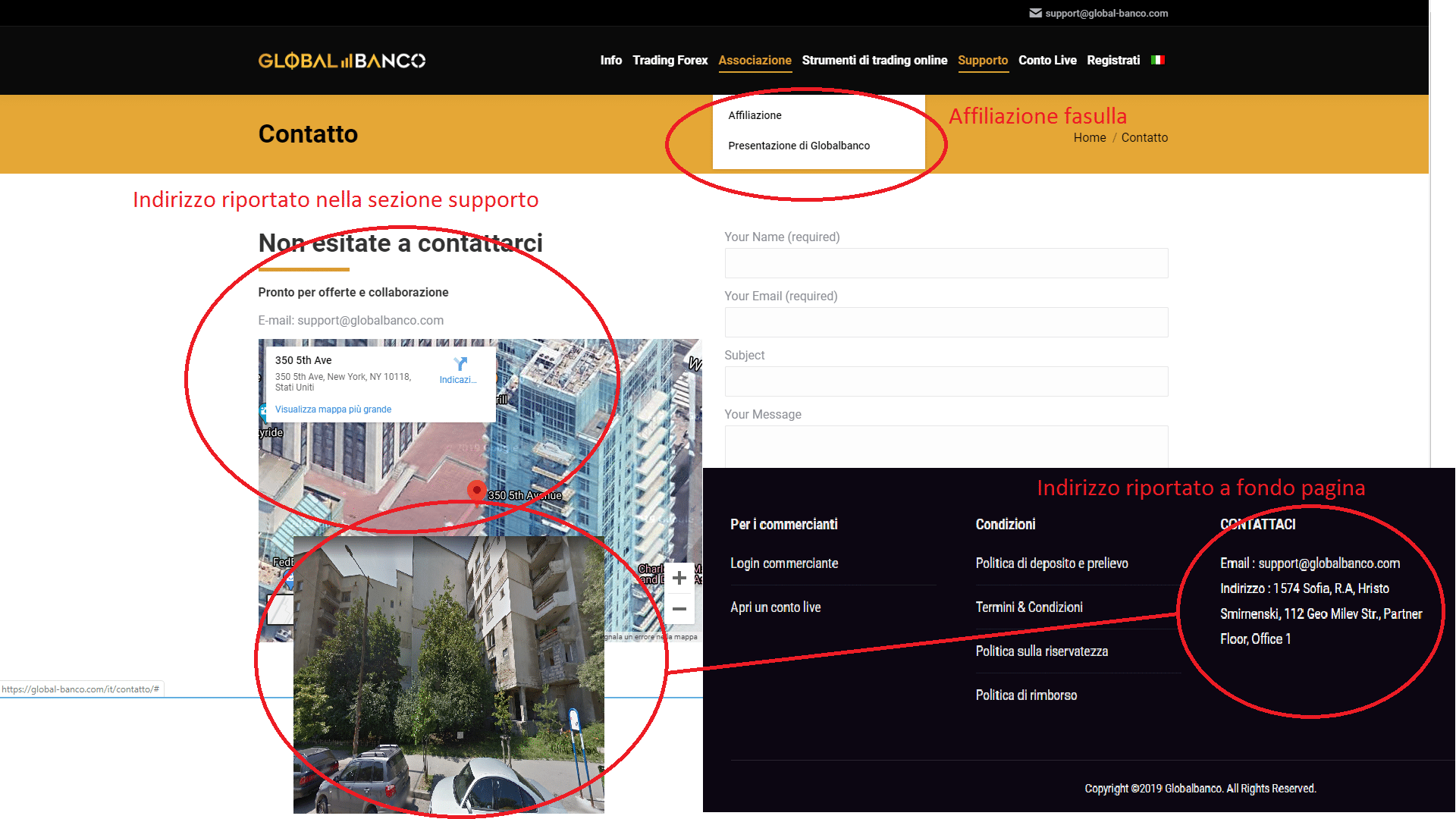Viewport: 1456px width, 819px height.
Task: Click Per i commercianti footer heading
Action: pyautogui.click(x=784, y=525)
